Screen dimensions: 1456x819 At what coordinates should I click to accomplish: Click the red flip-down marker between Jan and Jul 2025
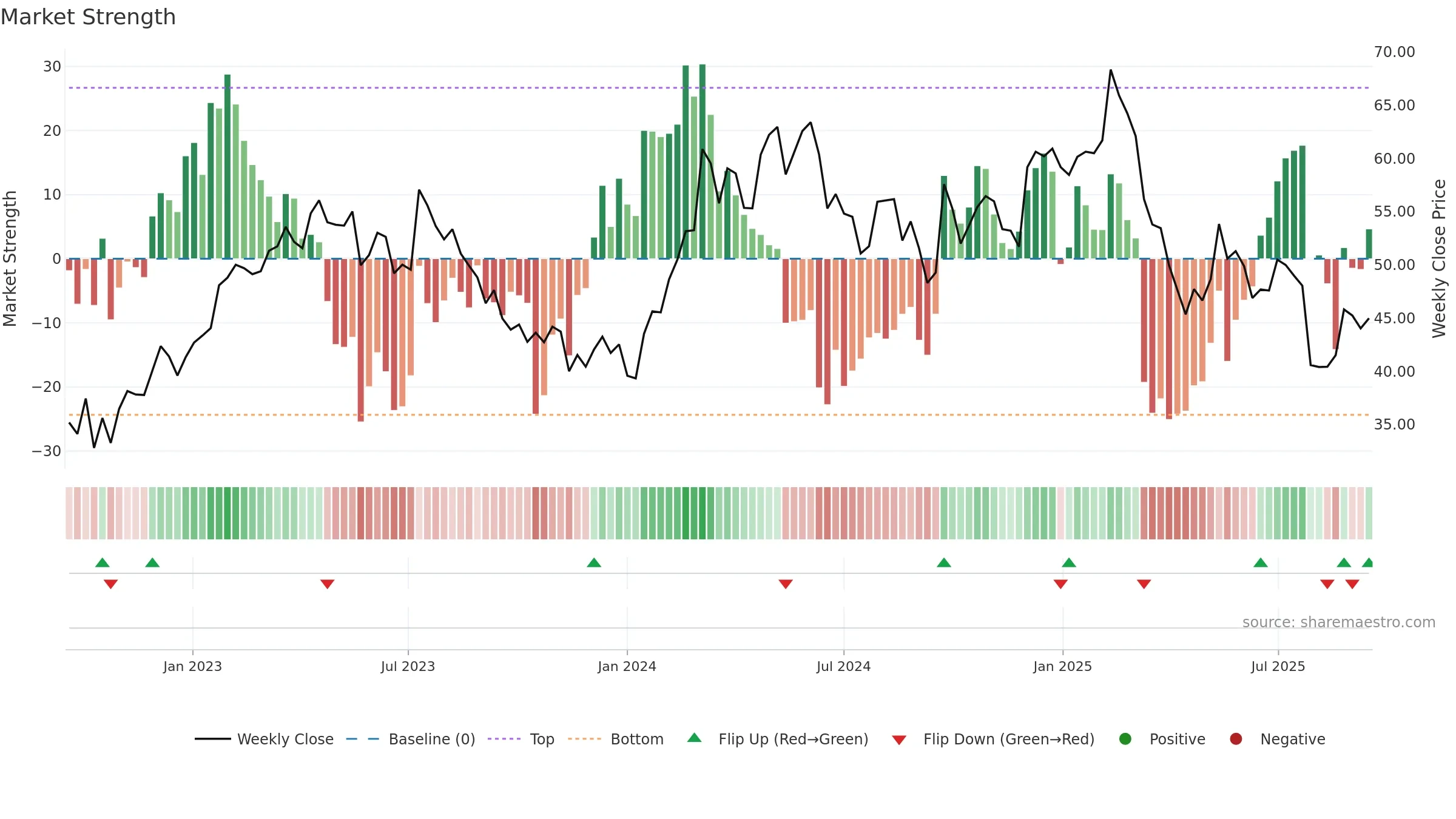click(x=1144, y=584)
